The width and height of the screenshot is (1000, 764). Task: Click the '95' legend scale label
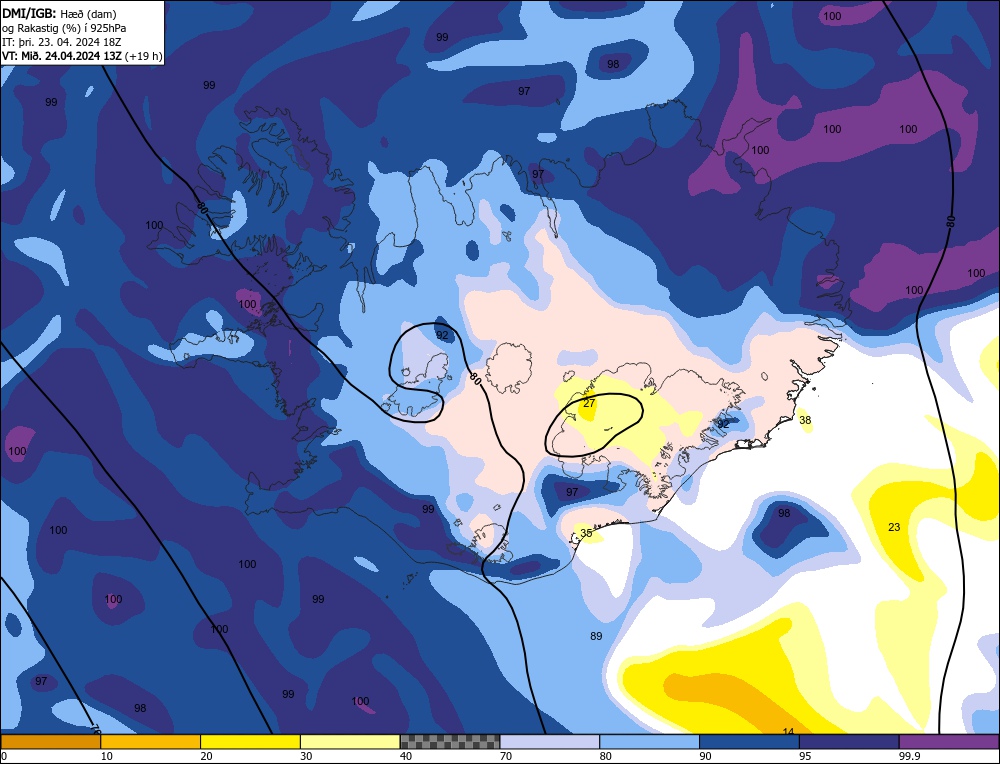(805, 756)
